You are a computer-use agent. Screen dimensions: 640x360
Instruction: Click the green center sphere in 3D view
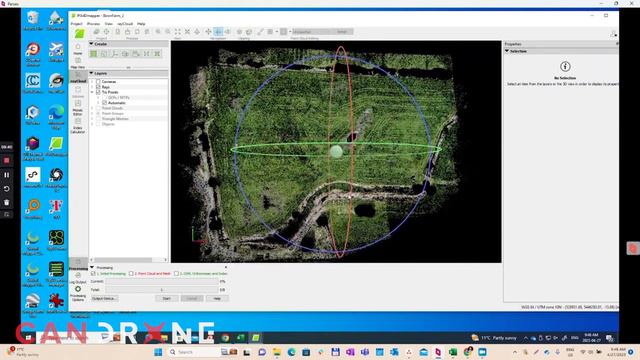click(336, 152)
